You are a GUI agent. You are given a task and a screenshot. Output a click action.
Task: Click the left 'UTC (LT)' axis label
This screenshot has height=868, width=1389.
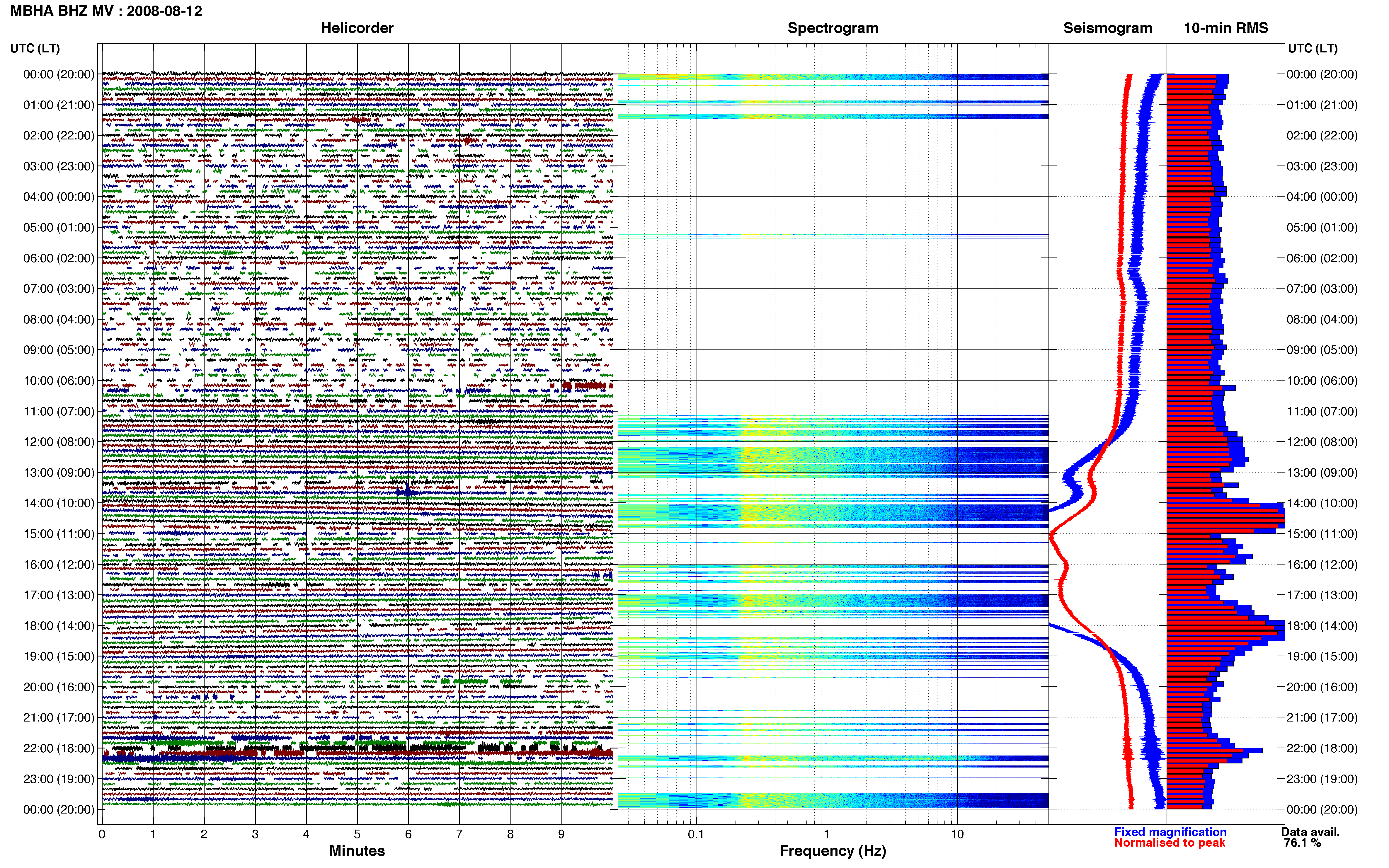click(35, 48)
